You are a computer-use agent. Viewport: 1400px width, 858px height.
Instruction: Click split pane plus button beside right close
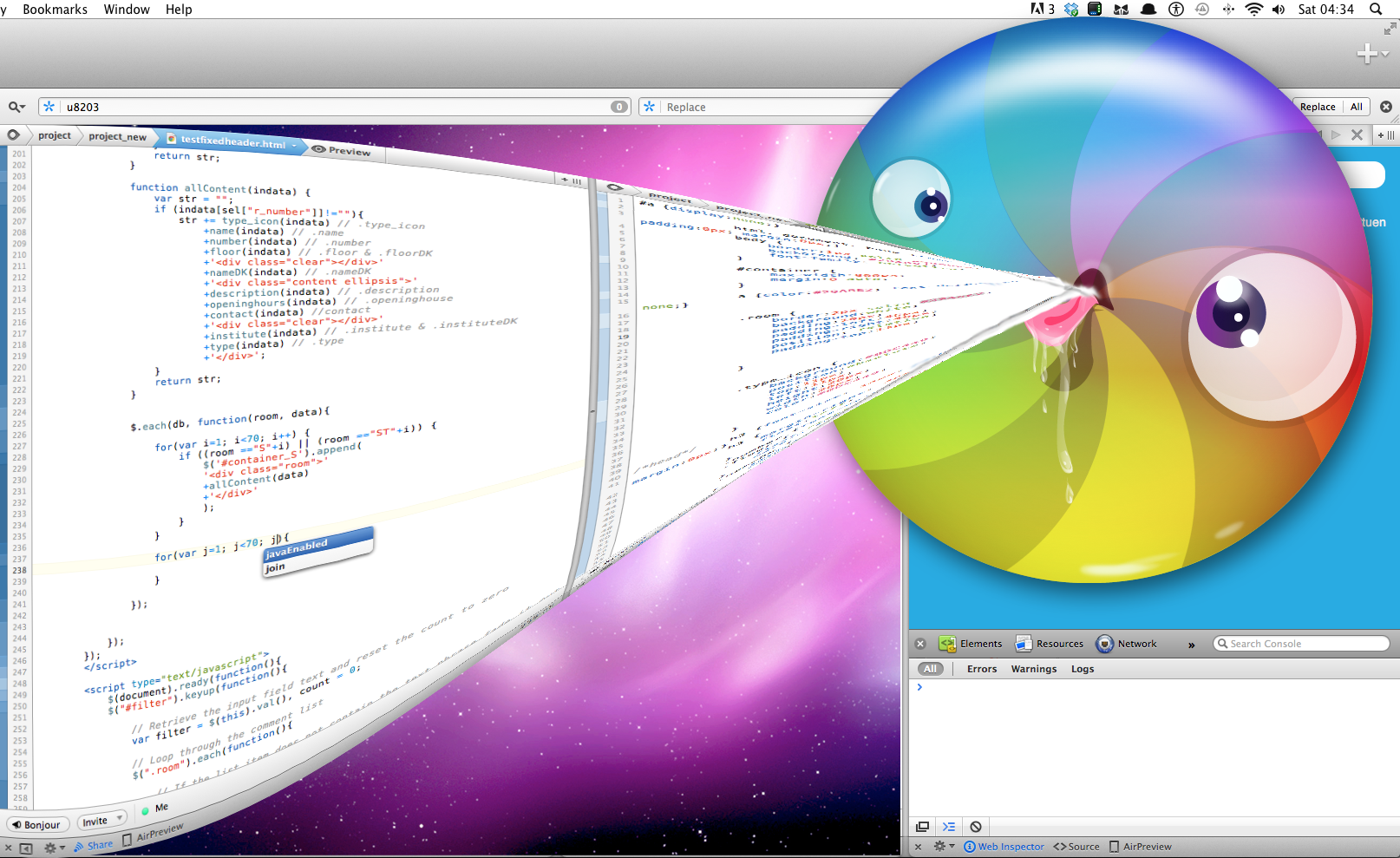coord(1385,134)
